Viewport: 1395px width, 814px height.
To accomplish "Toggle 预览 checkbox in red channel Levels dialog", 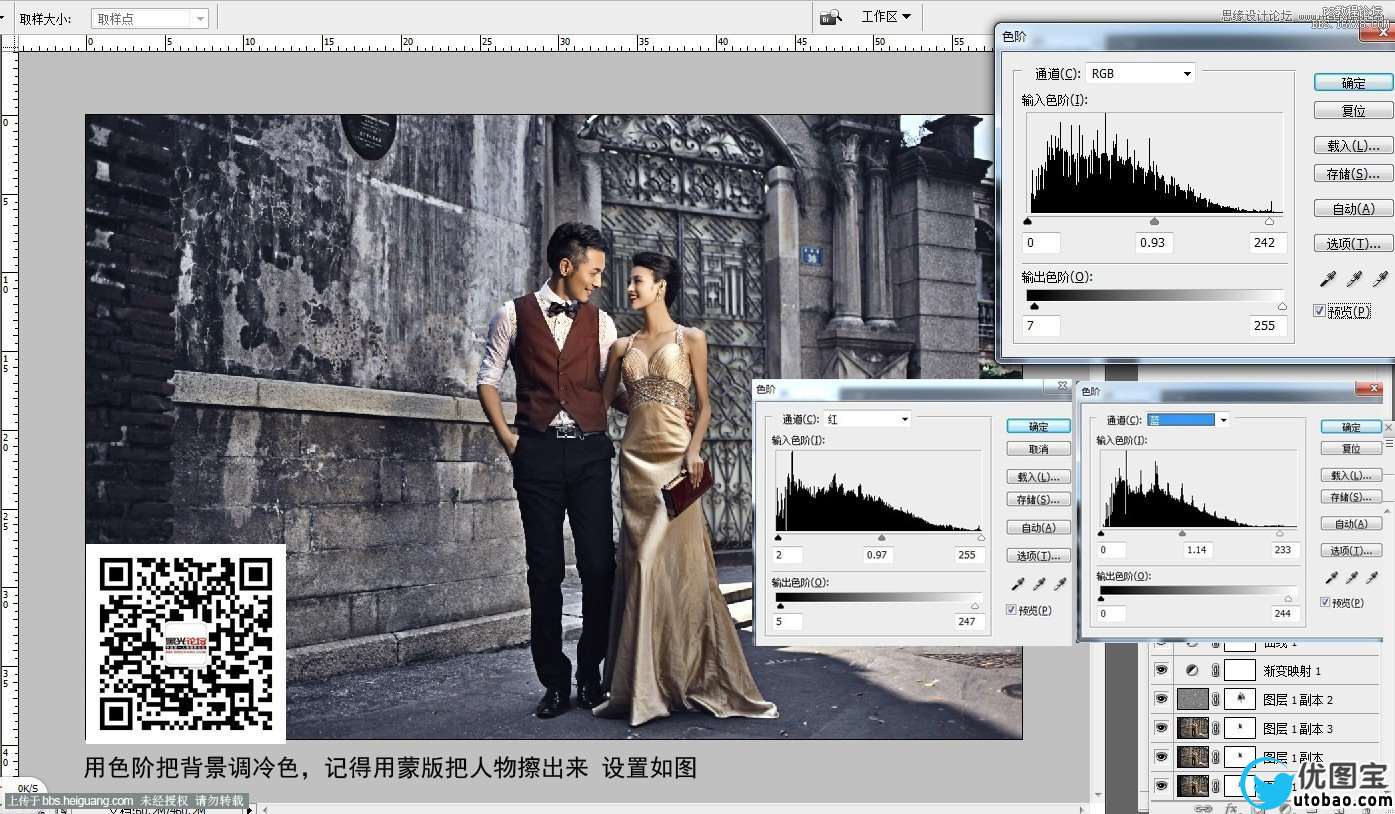I will [1011, 610].
